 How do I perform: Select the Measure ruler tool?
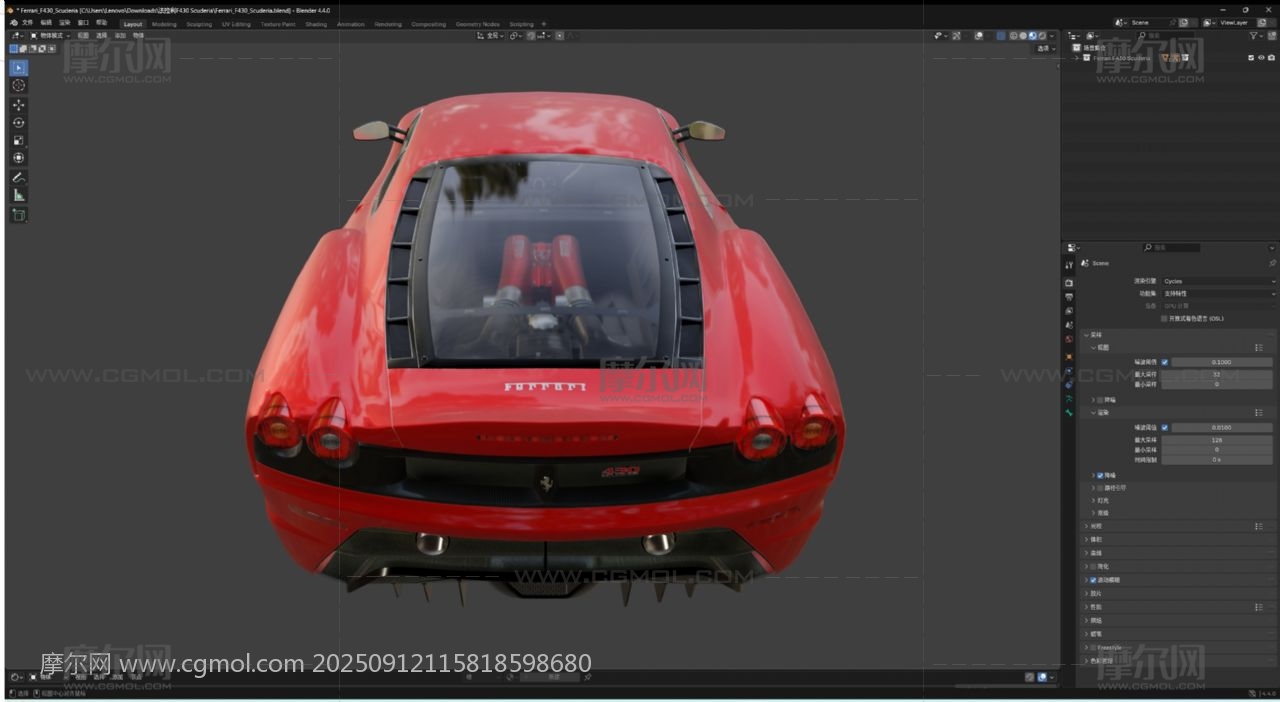pyautogui.click(x=19, y=195)
